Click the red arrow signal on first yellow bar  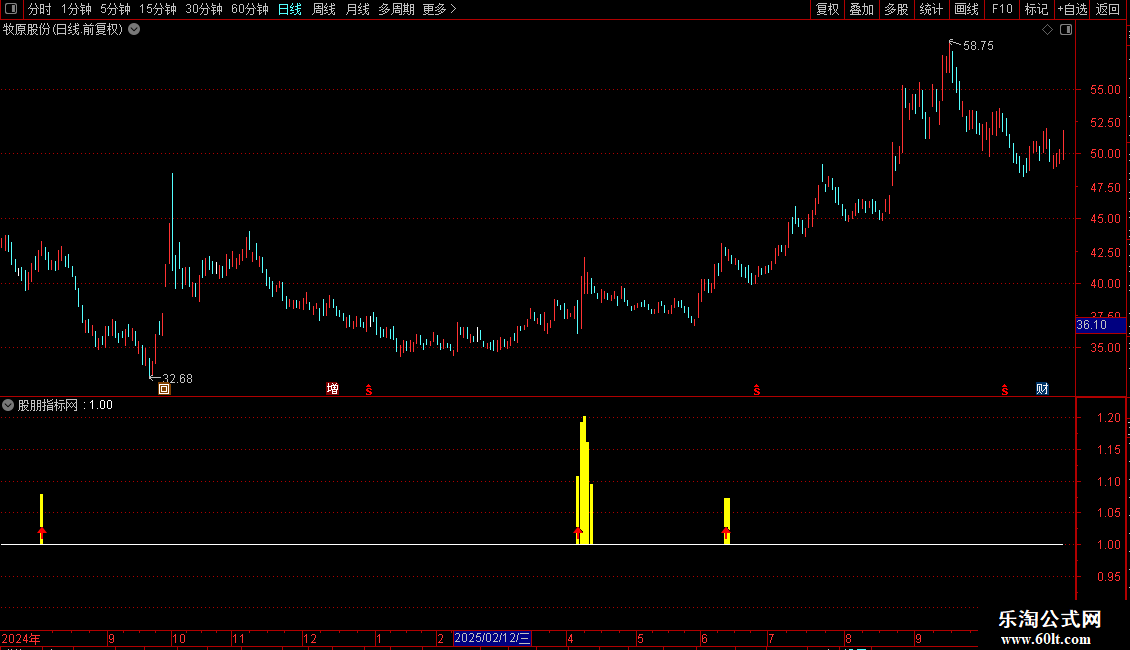coord(42,533)
